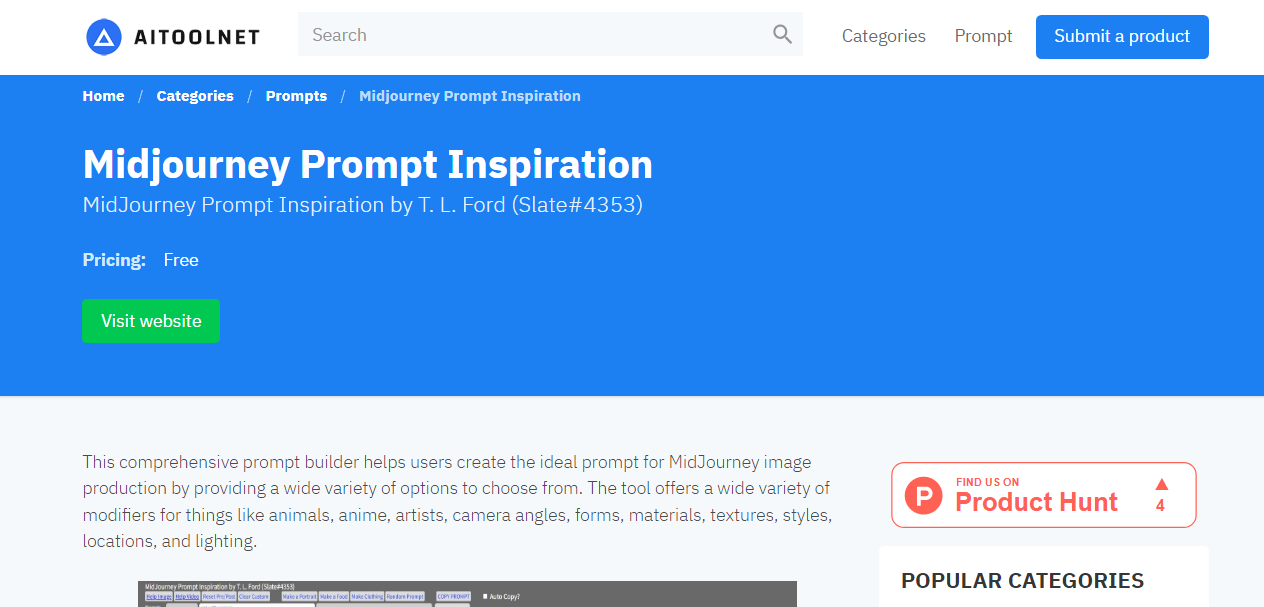Click Clear Custom in the preview toolbar
1264x607 pixels.
coord(254,596)
